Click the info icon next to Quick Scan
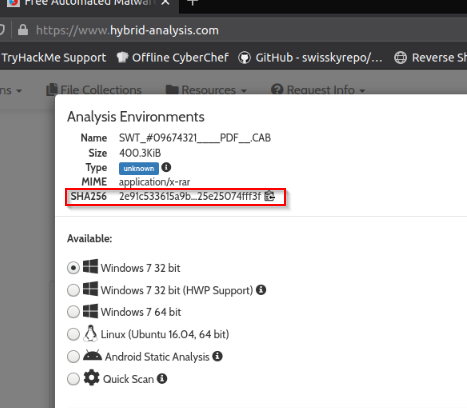Image resolution: width=467 pixels, height=408 pixels. (x=162, y=379)
